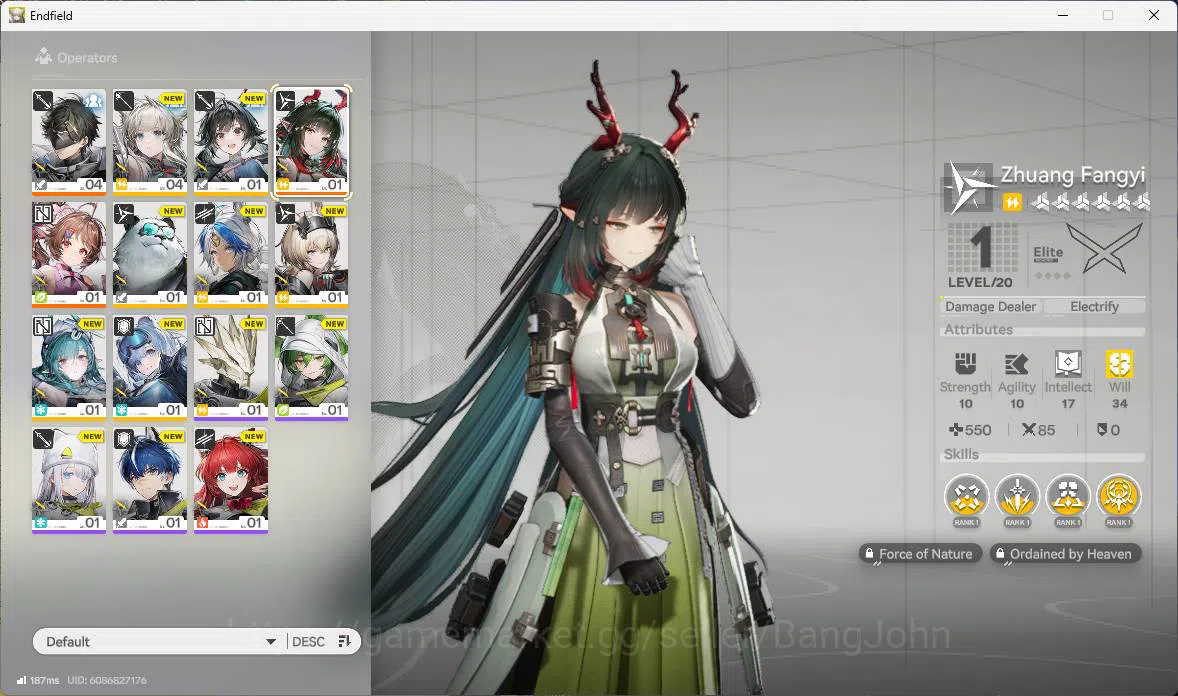Click the Elite promotion emblem
This screenshot has height=696, width=1178.
(1104, 249)
